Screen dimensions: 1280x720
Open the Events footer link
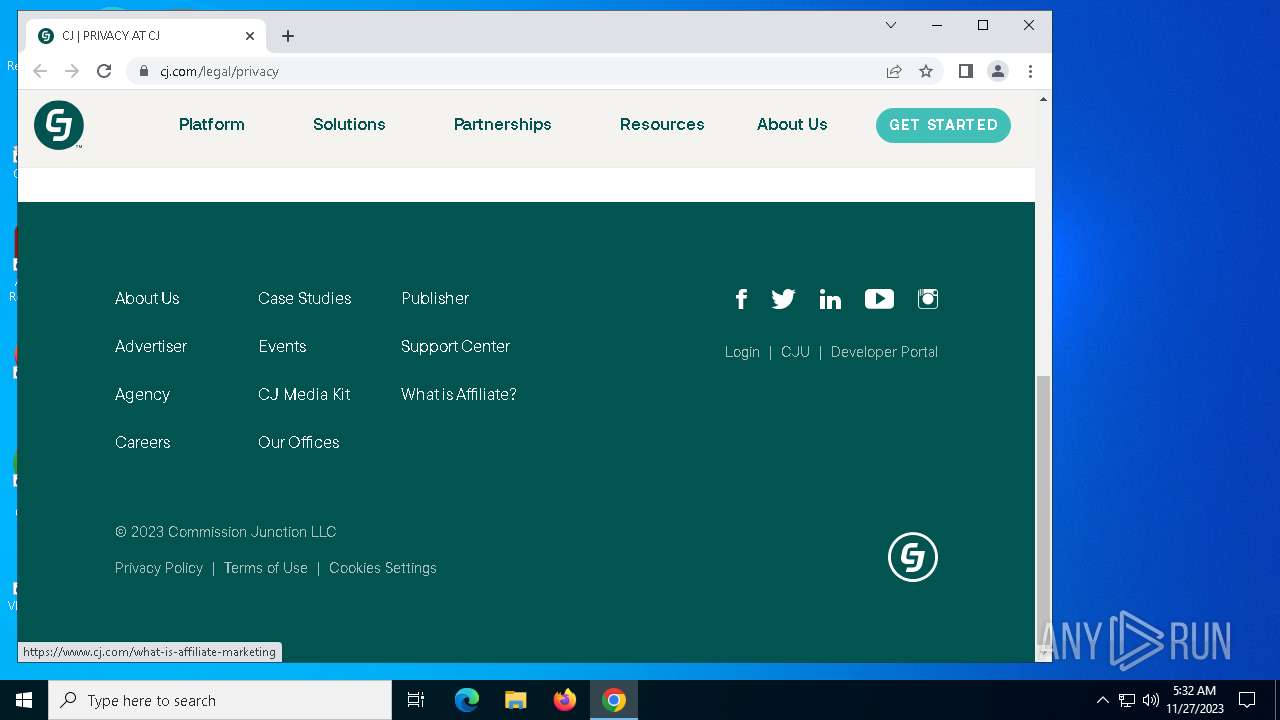(x=282, y=346)
